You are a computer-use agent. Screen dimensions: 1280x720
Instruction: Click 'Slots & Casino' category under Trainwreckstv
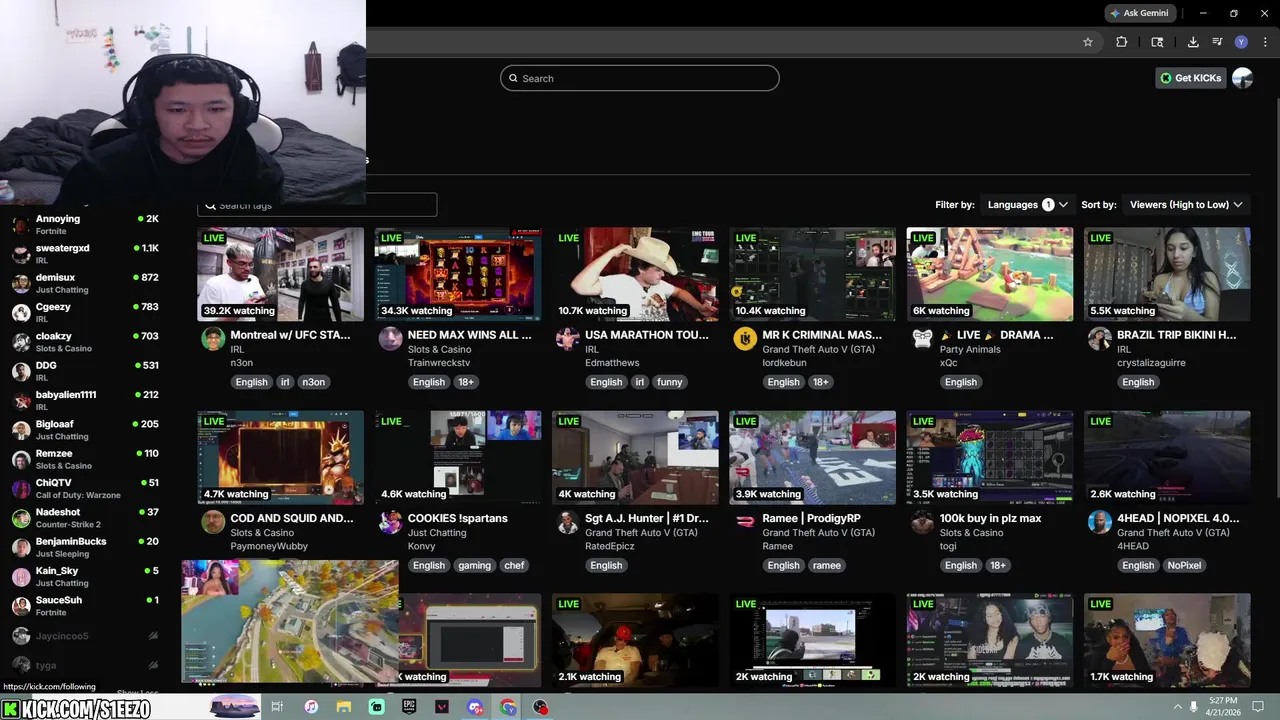click(x=439, y=349)
